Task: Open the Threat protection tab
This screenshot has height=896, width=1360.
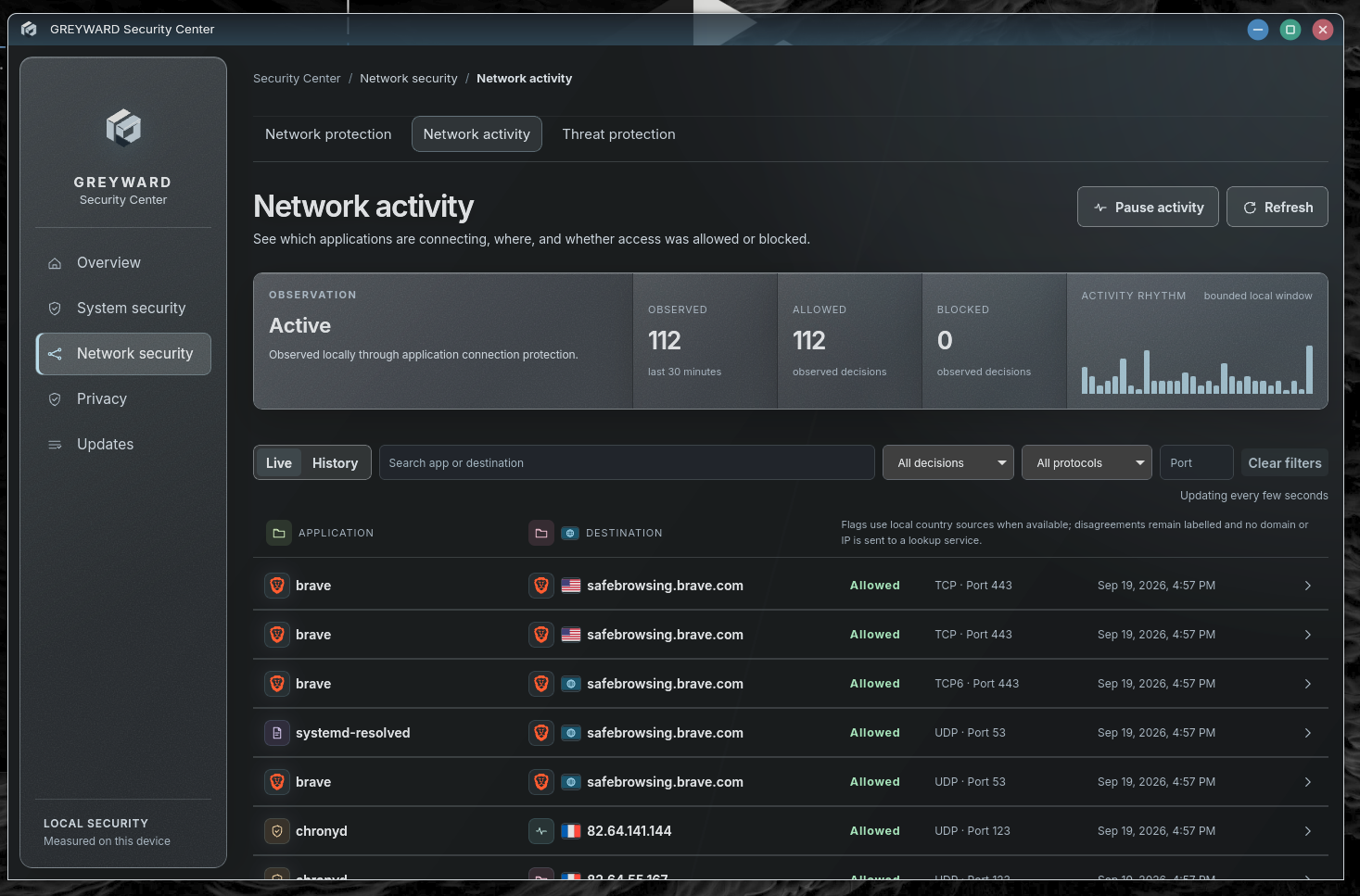Action: click(618, 134)
